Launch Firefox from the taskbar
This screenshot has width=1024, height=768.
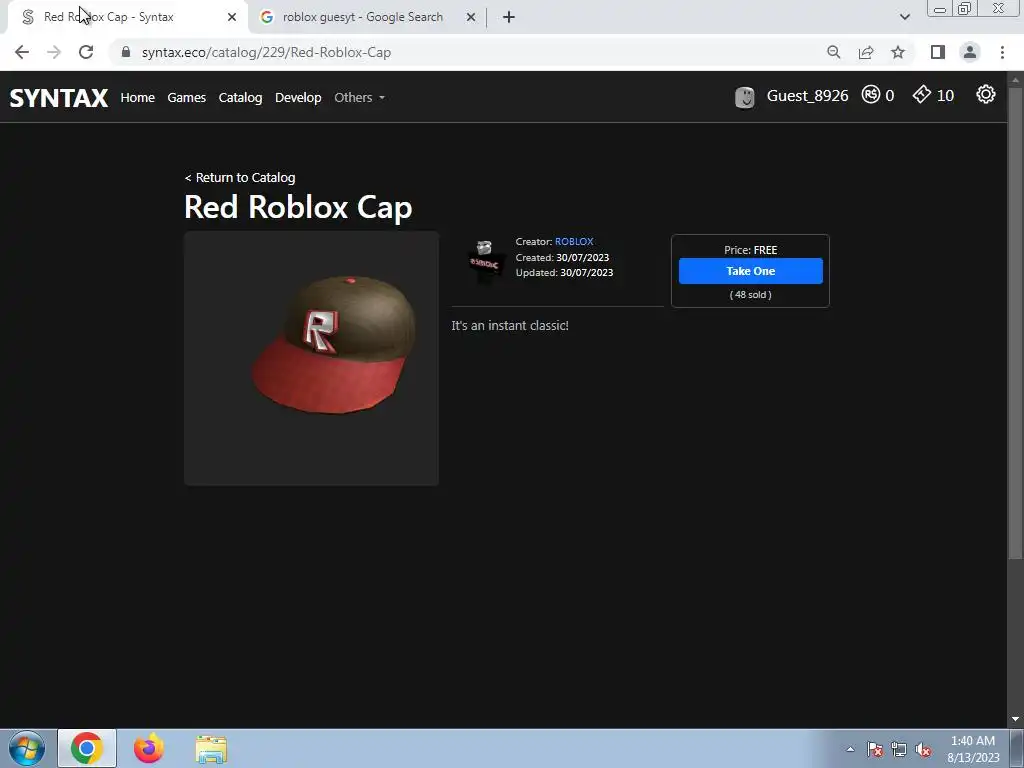tap(149, 748)
